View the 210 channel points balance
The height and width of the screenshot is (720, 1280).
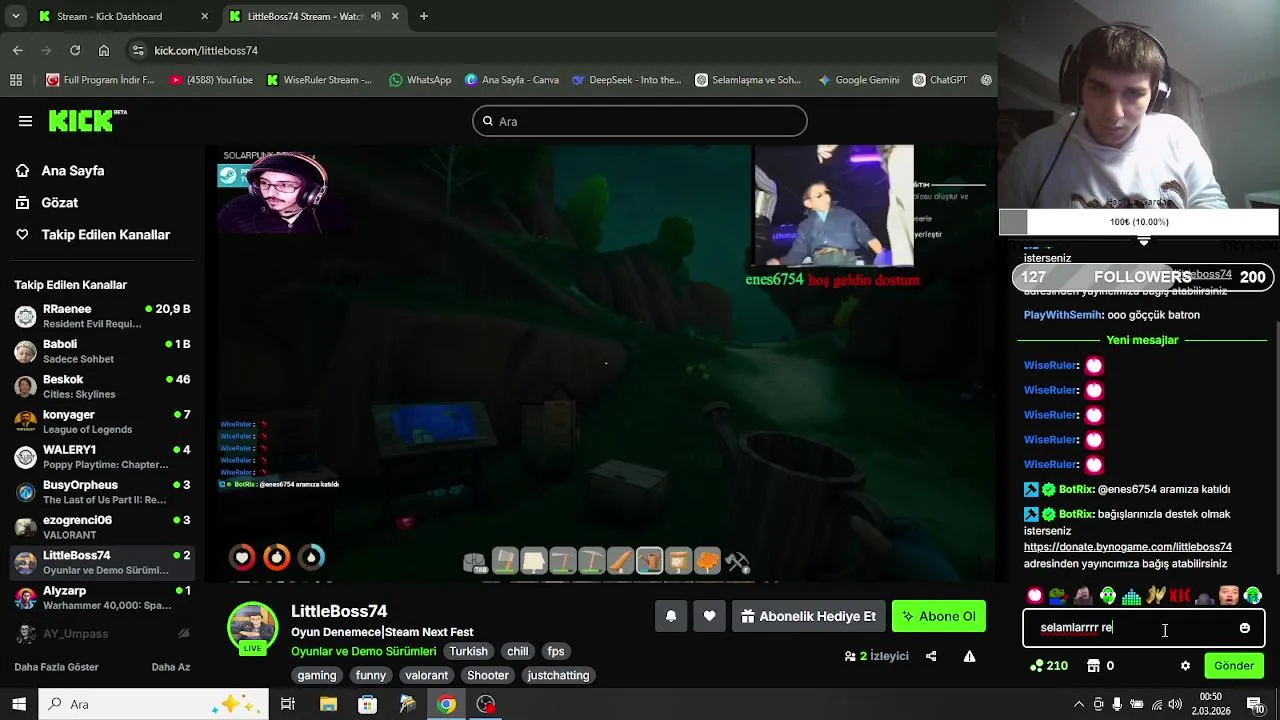coord(1048,666)
